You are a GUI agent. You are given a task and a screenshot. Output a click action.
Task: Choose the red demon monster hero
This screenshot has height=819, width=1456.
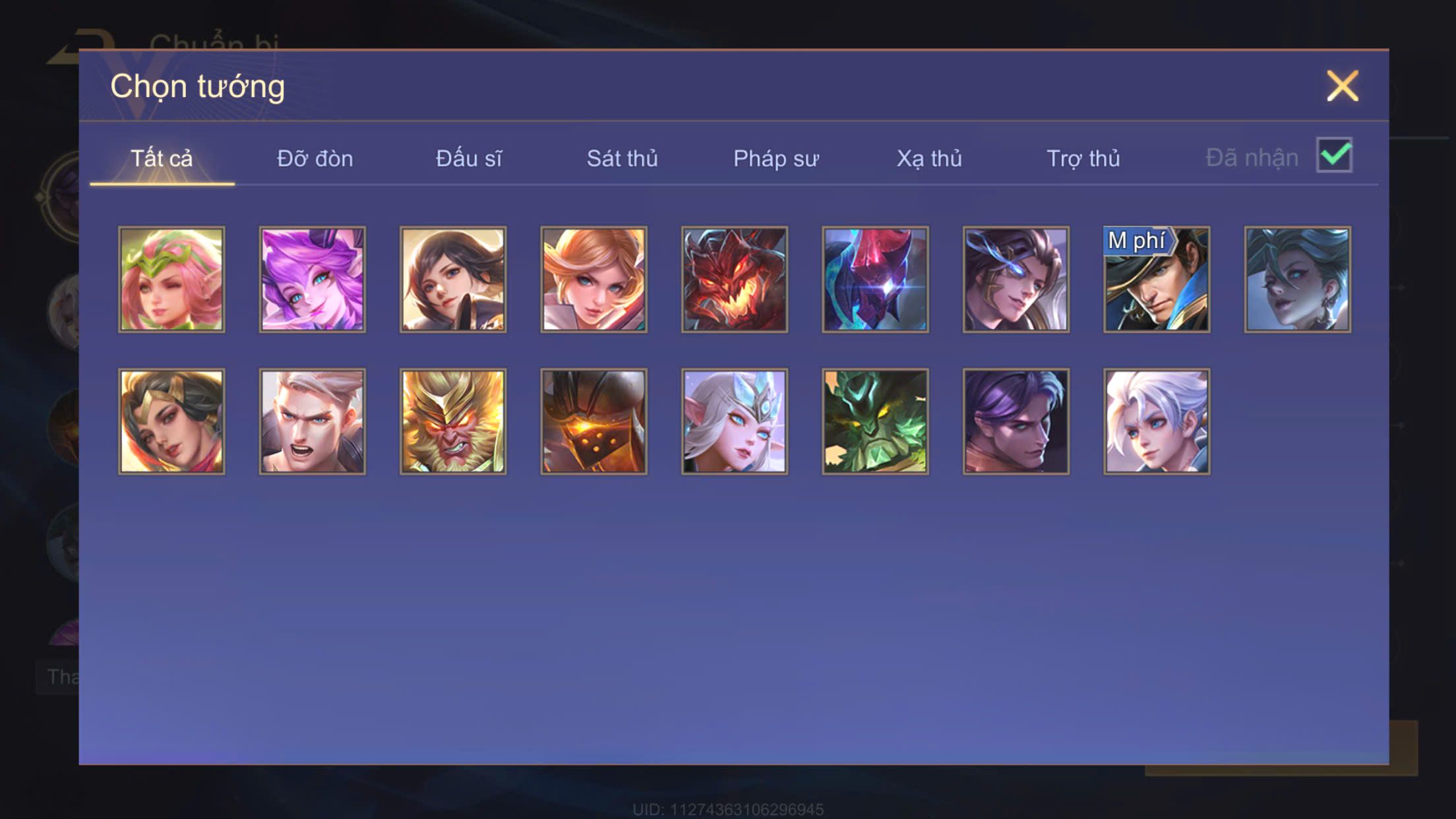735,280
